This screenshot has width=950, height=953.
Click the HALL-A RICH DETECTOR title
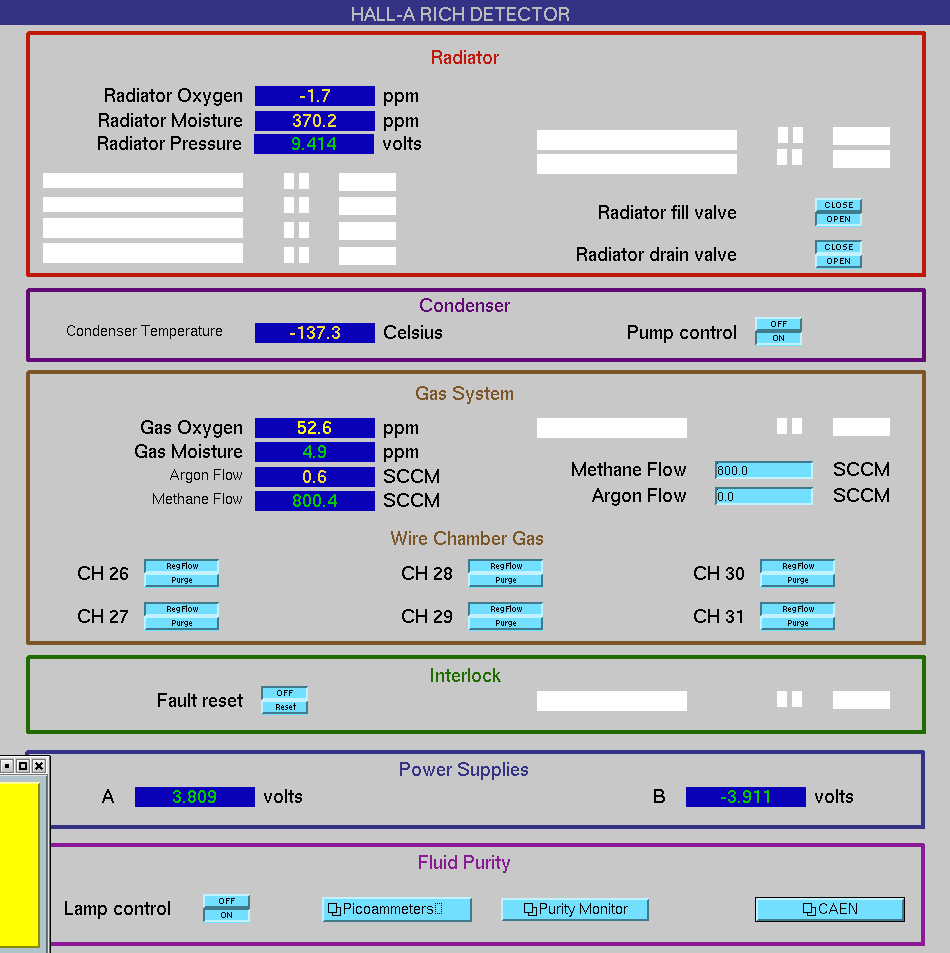[460, 14]
